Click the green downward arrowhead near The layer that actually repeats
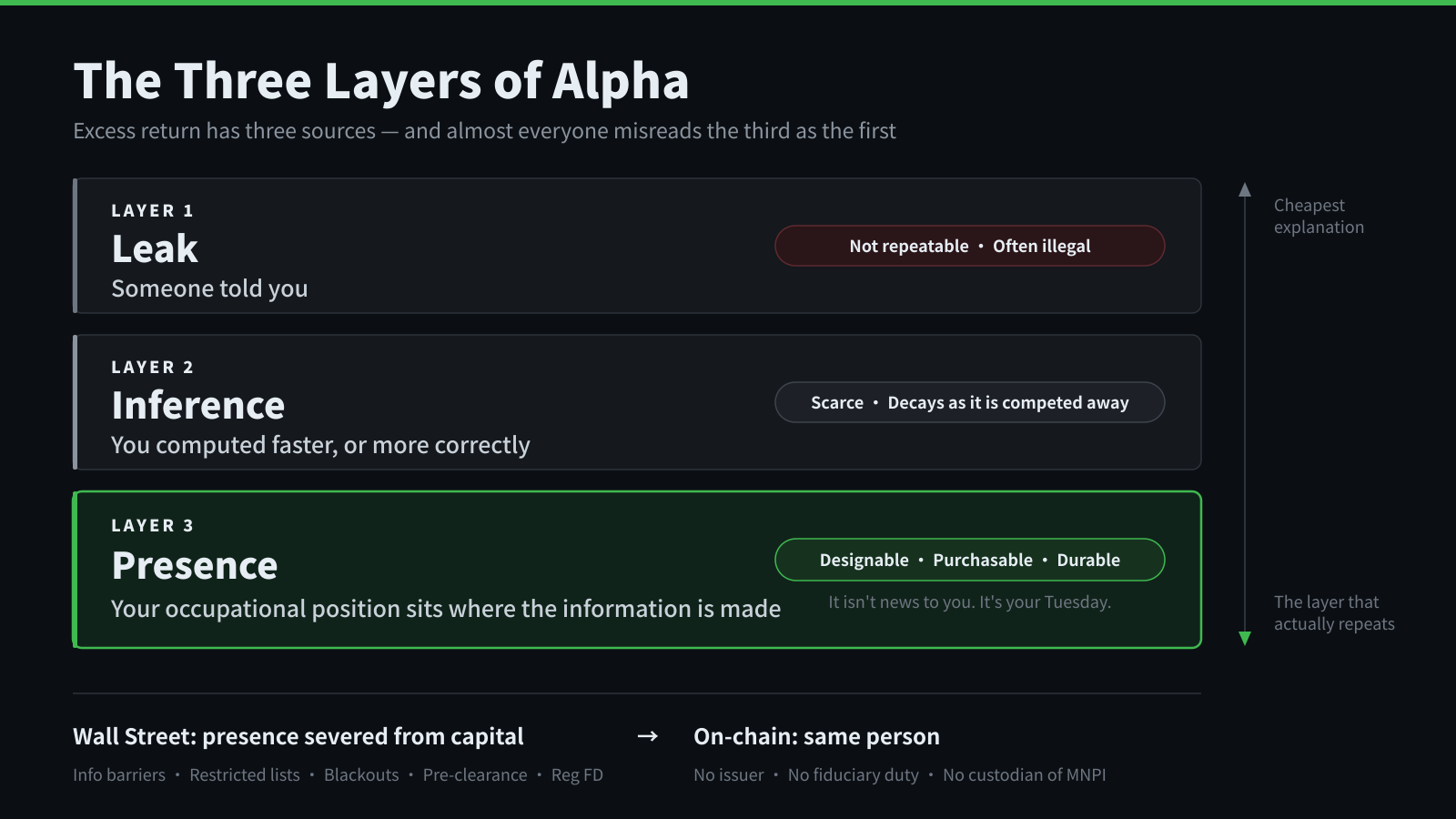This screenshot has height=819, width=1456. [x=1245, y=638]
